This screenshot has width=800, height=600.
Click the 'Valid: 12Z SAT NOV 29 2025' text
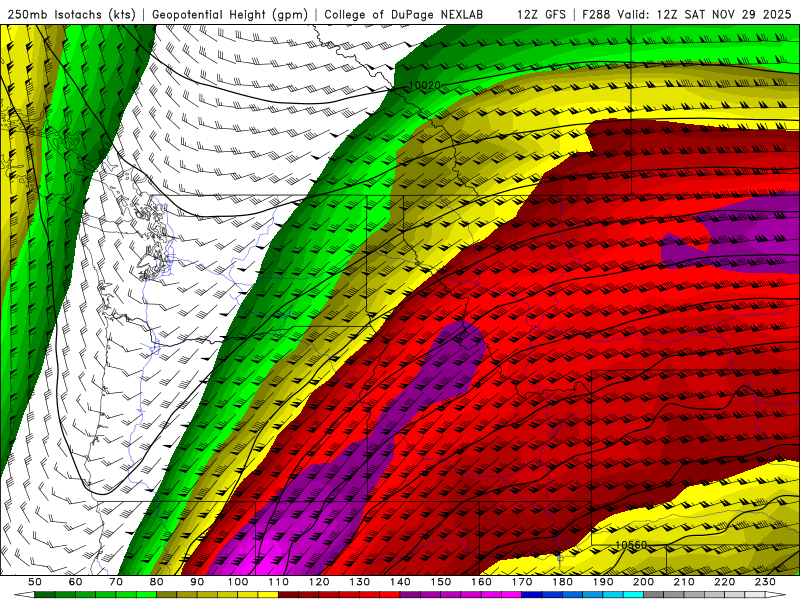[x=704, y=15]
